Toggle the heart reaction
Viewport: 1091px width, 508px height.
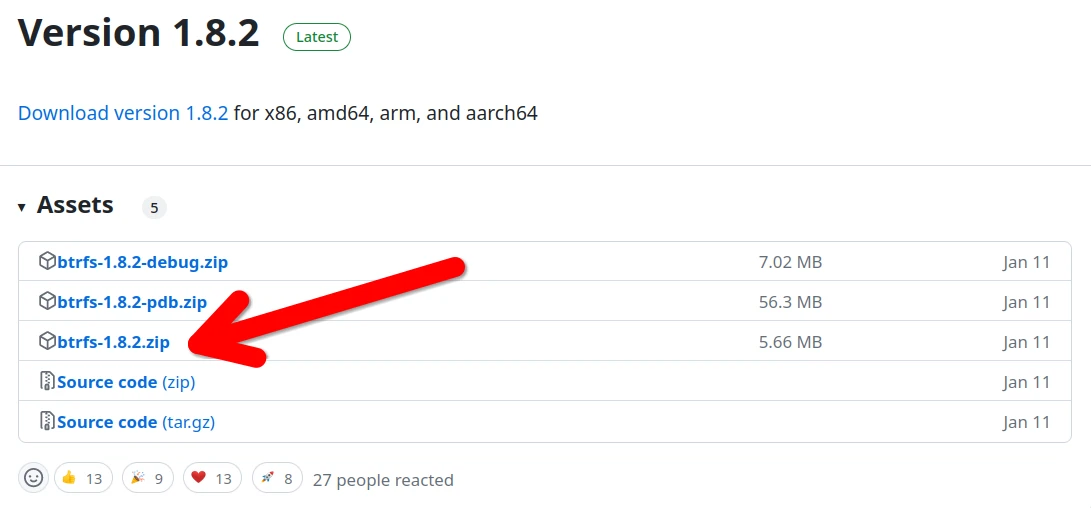coord(212,479)
